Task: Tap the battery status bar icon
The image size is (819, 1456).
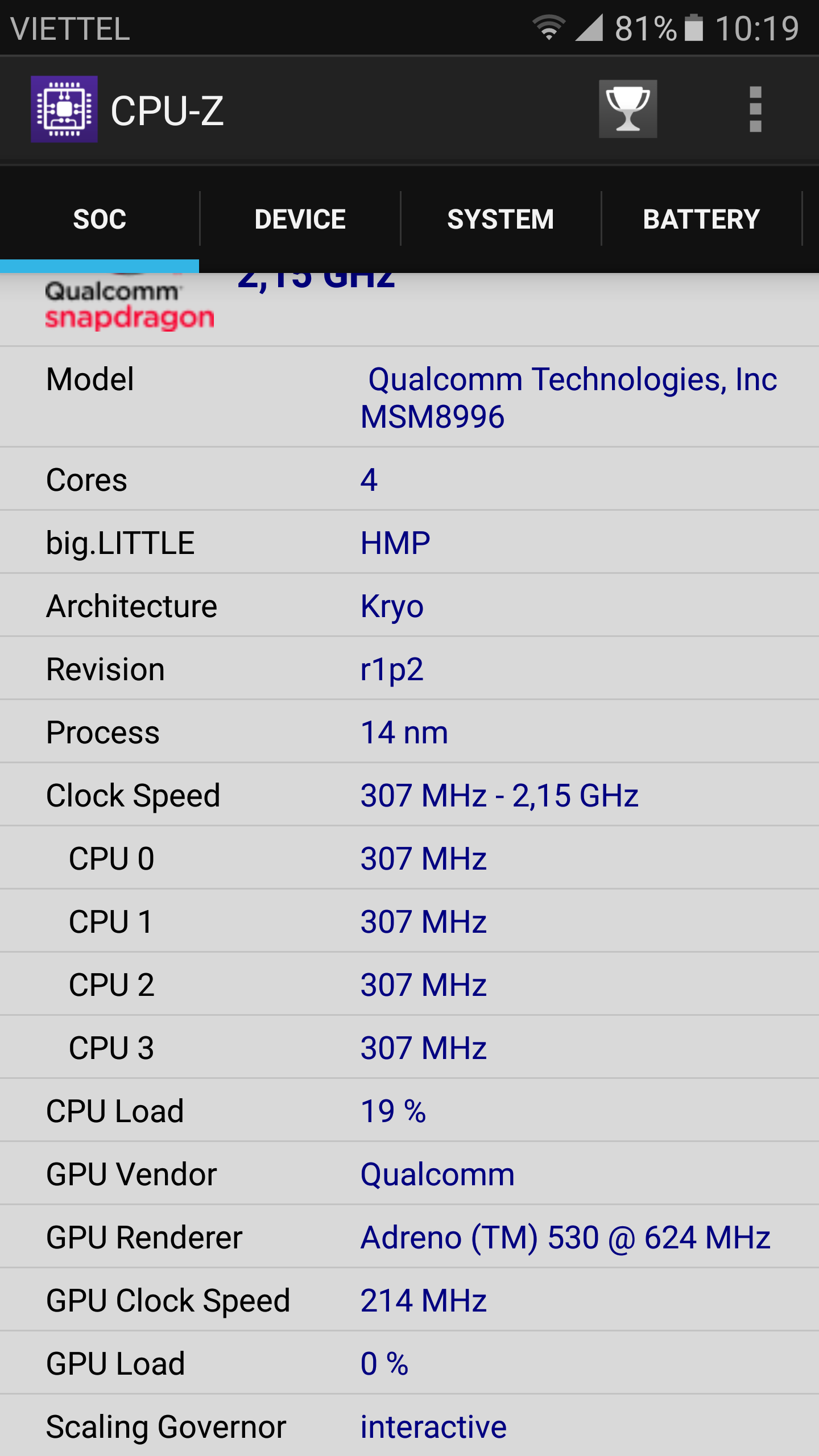Action: 694,27
